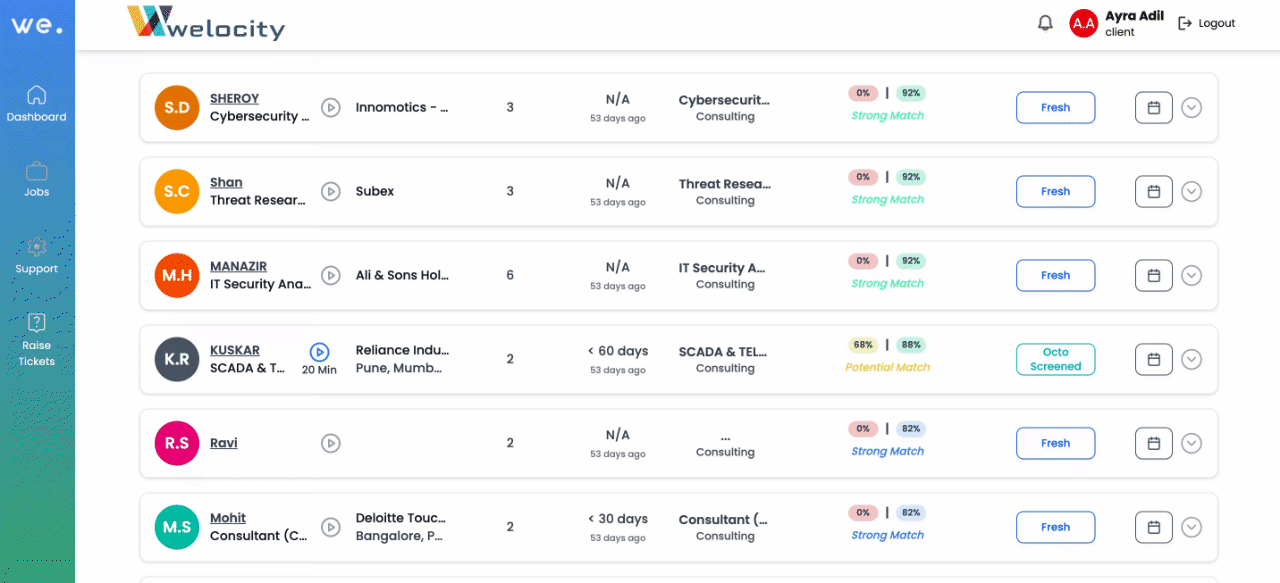Open Raise Tickets page

click(37, 339)
